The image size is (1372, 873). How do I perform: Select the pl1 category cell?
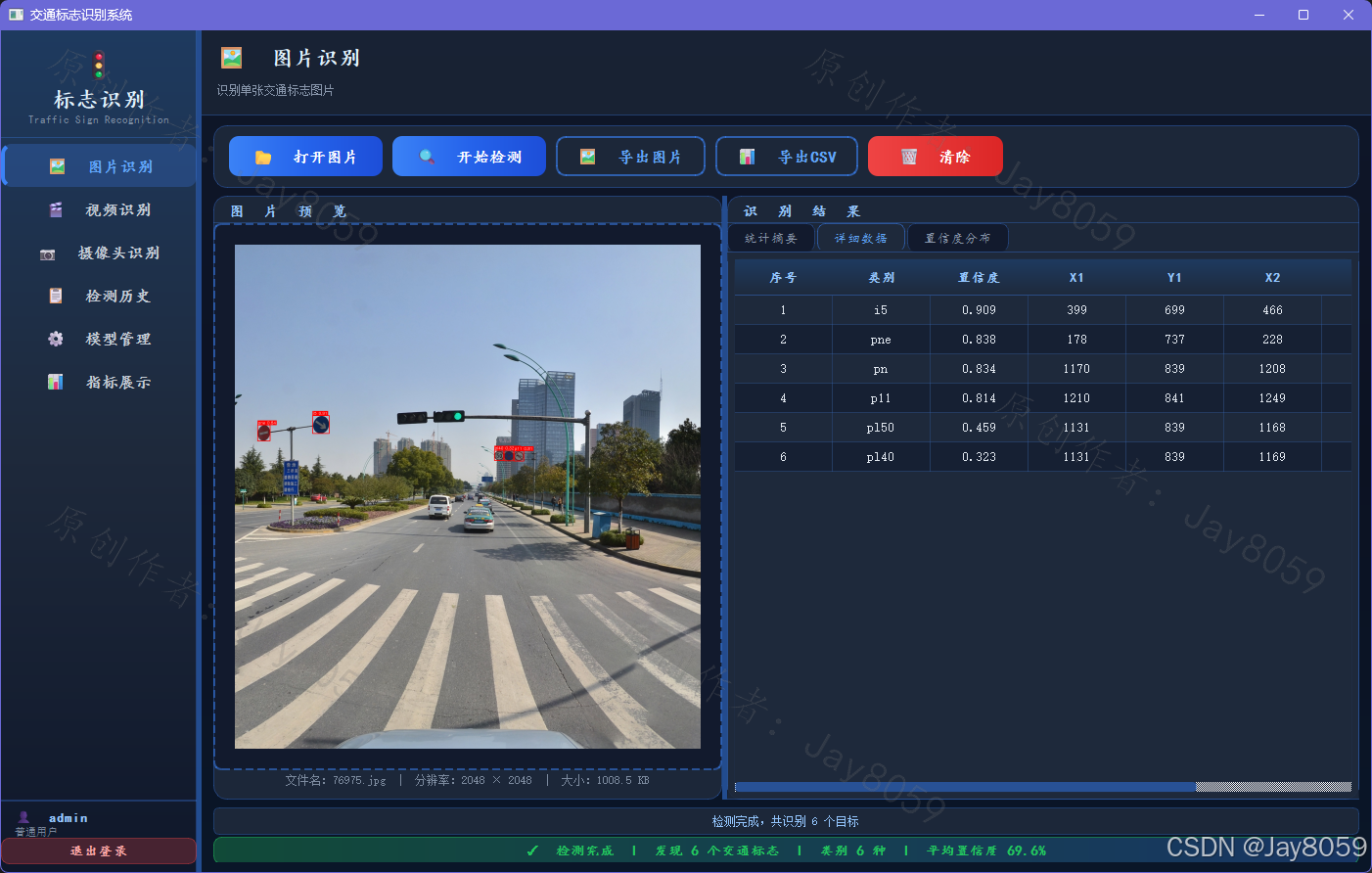tap(881, 398)
